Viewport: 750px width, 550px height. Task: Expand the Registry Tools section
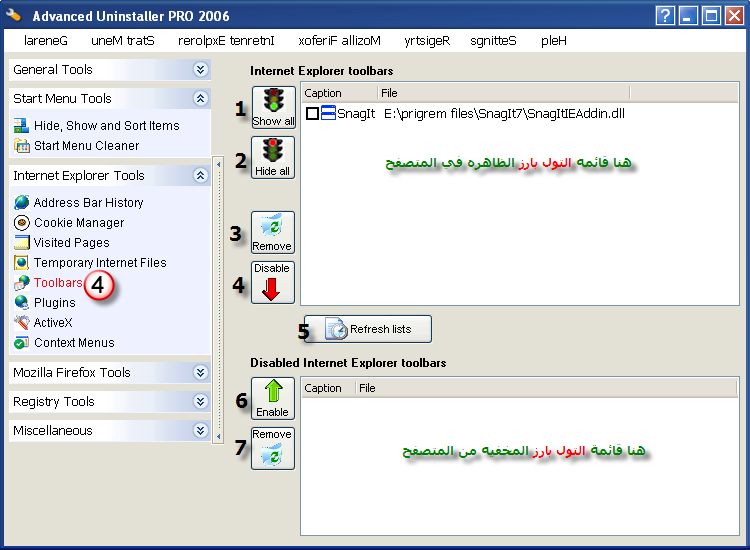tap(200, 401)
